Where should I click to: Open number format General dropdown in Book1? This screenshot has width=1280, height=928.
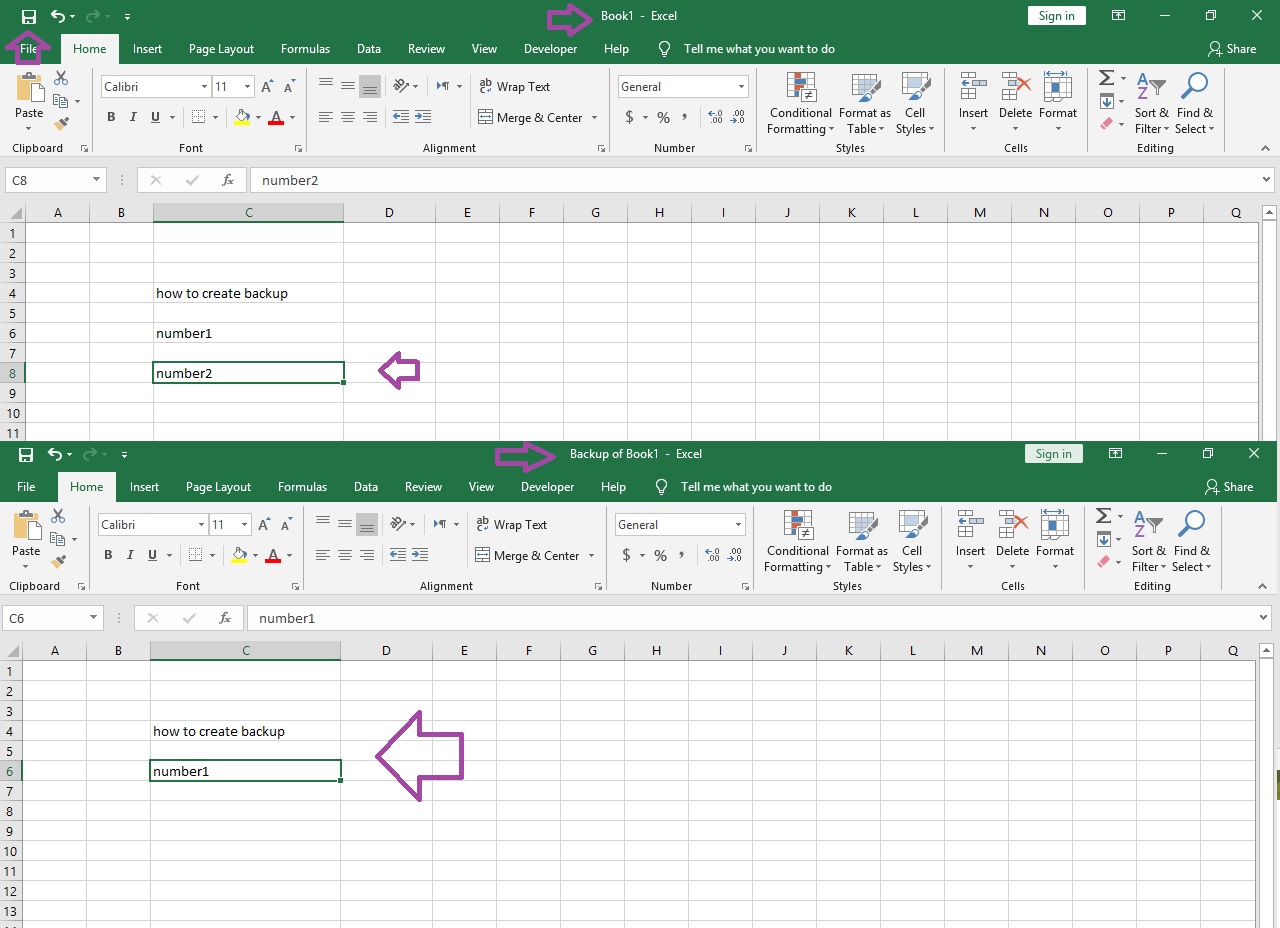[x=741, y=87]
